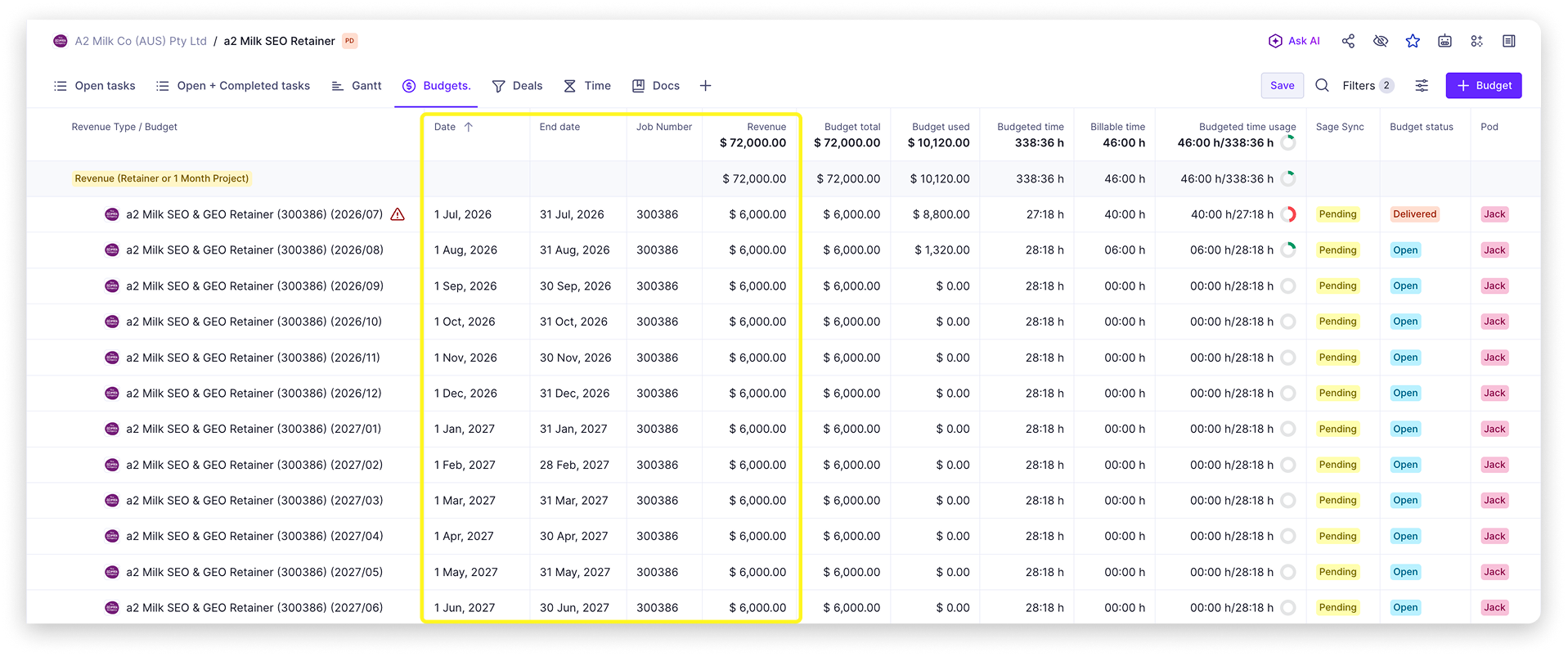Open the share icon in header

pos(1348,41)
